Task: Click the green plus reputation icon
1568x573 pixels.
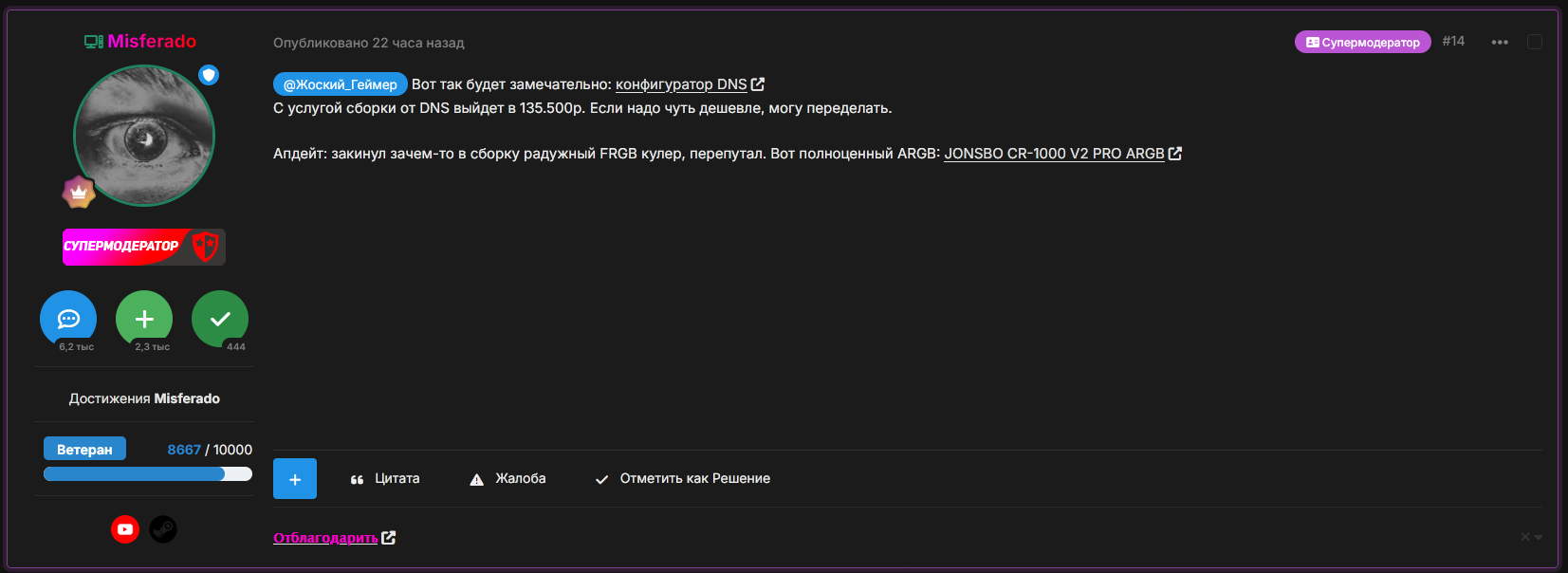Action: pos(144,319)
